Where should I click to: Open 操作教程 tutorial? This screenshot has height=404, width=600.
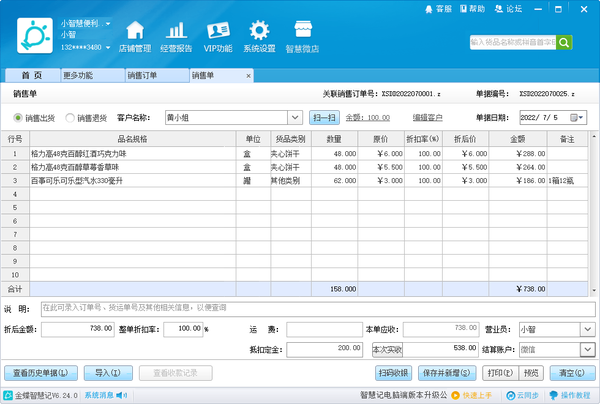pyautogui.click(x=569, y=395)
